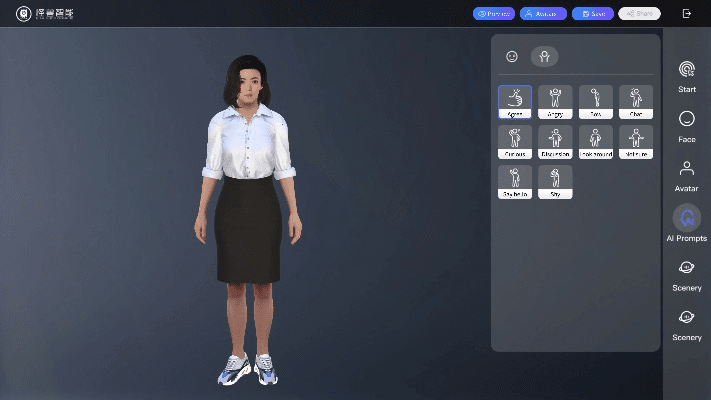The image size is (711, 400).
Task: Select the Agree thumbs-up gesture
Action: [x=515, y=101]
